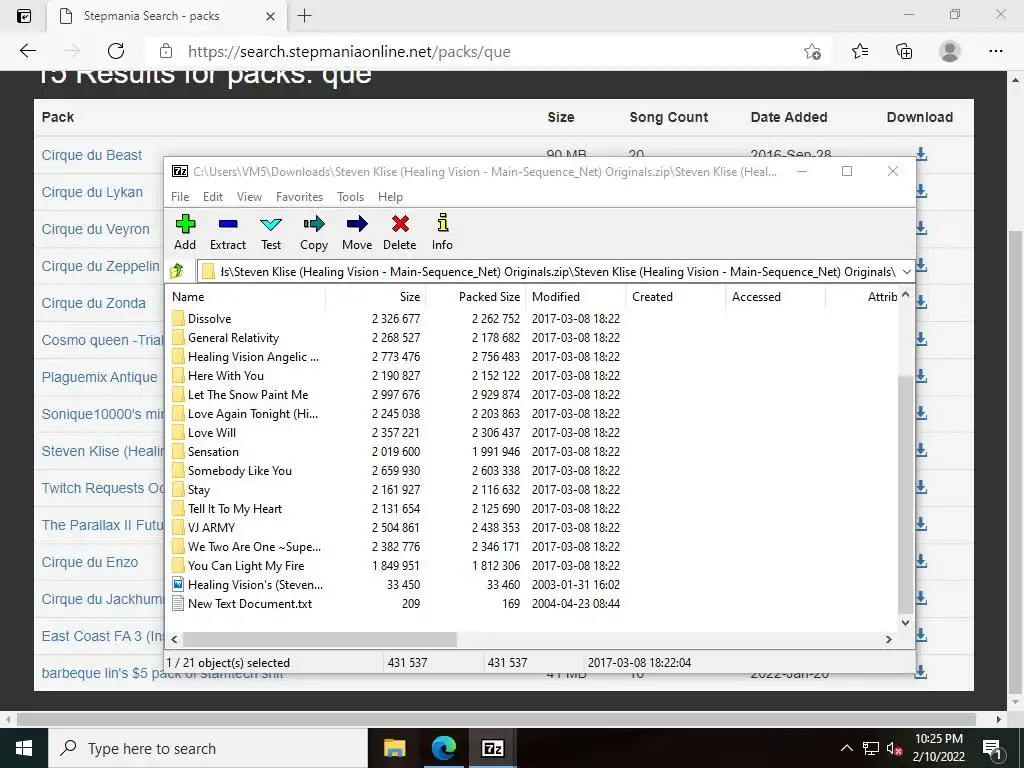Viewport: 1024px width, 768px height.
Task: Open the 7-Zip Help menu
Action: click(x=391, y=197)
